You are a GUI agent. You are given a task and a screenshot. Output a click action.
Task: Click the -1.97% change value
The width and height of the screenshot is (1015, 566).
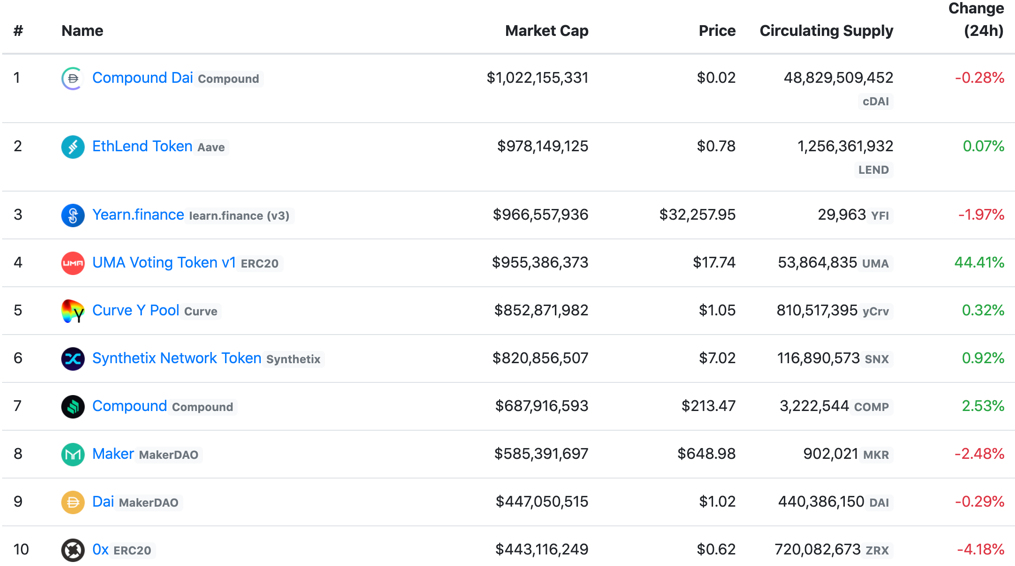coord(981,215)
